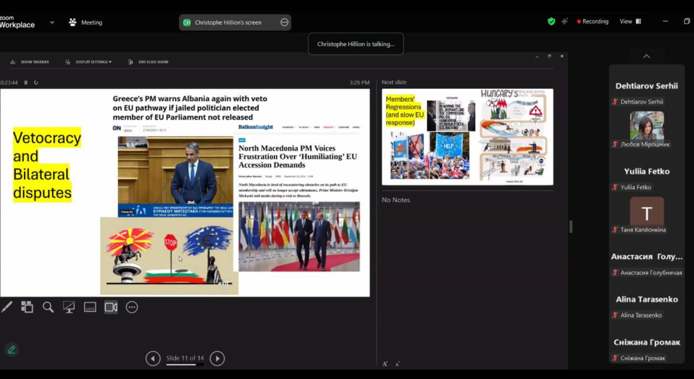
Task: Advance to next slide arrow
Action: 217,358
